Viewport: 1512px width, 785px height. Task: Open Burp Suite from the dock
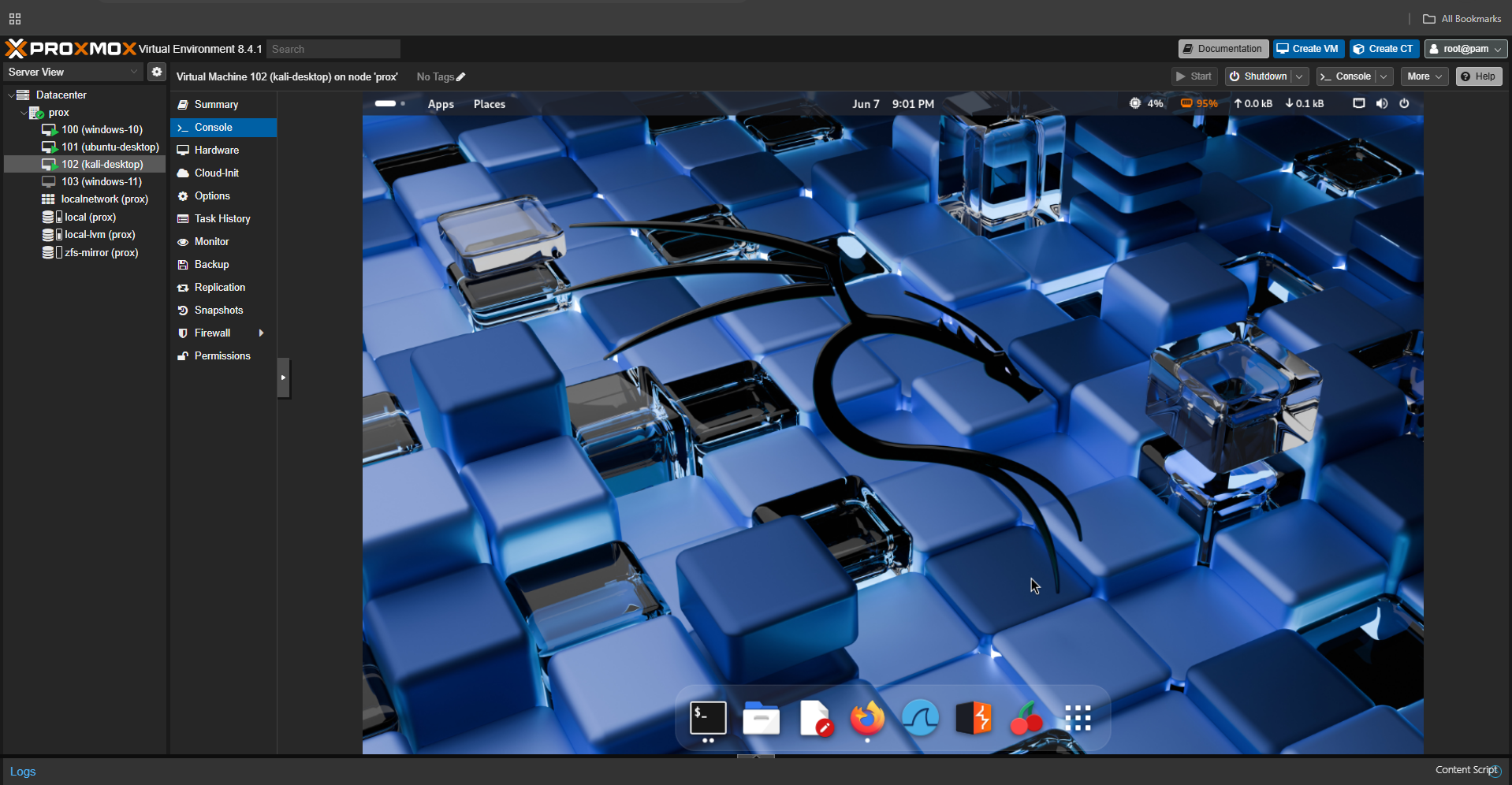coord(973,718)
